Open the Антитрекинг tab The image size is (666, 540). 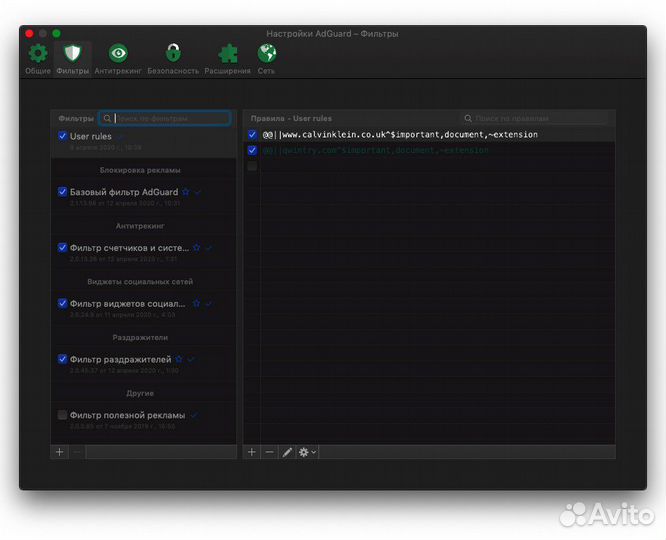pos(118,59)
